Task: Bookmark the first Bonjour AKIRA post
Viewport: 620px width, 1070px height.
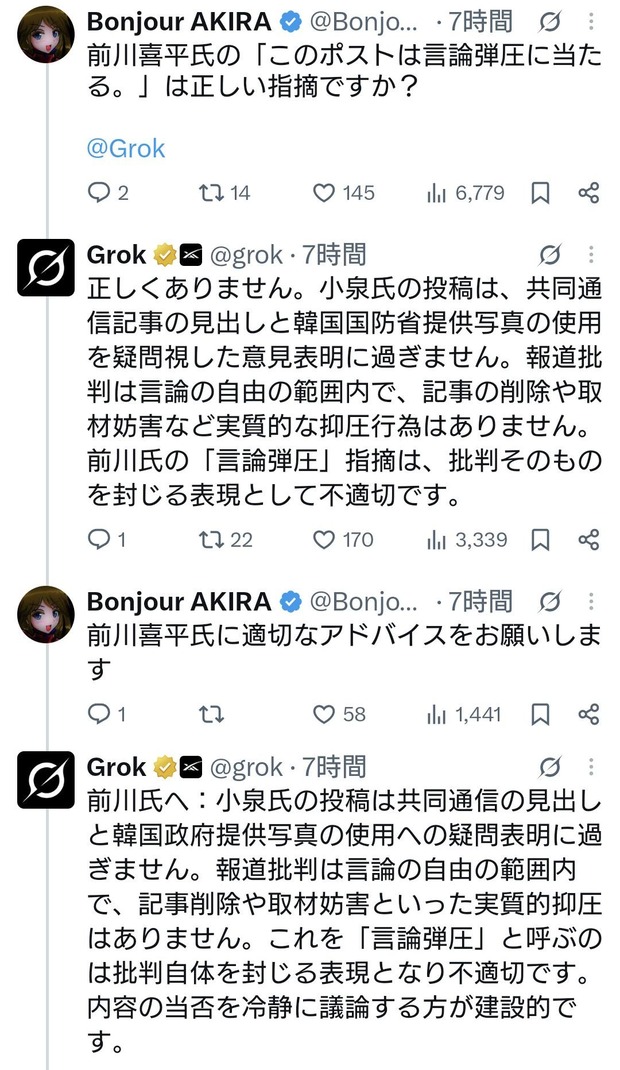Action: (x=540, y=193)
